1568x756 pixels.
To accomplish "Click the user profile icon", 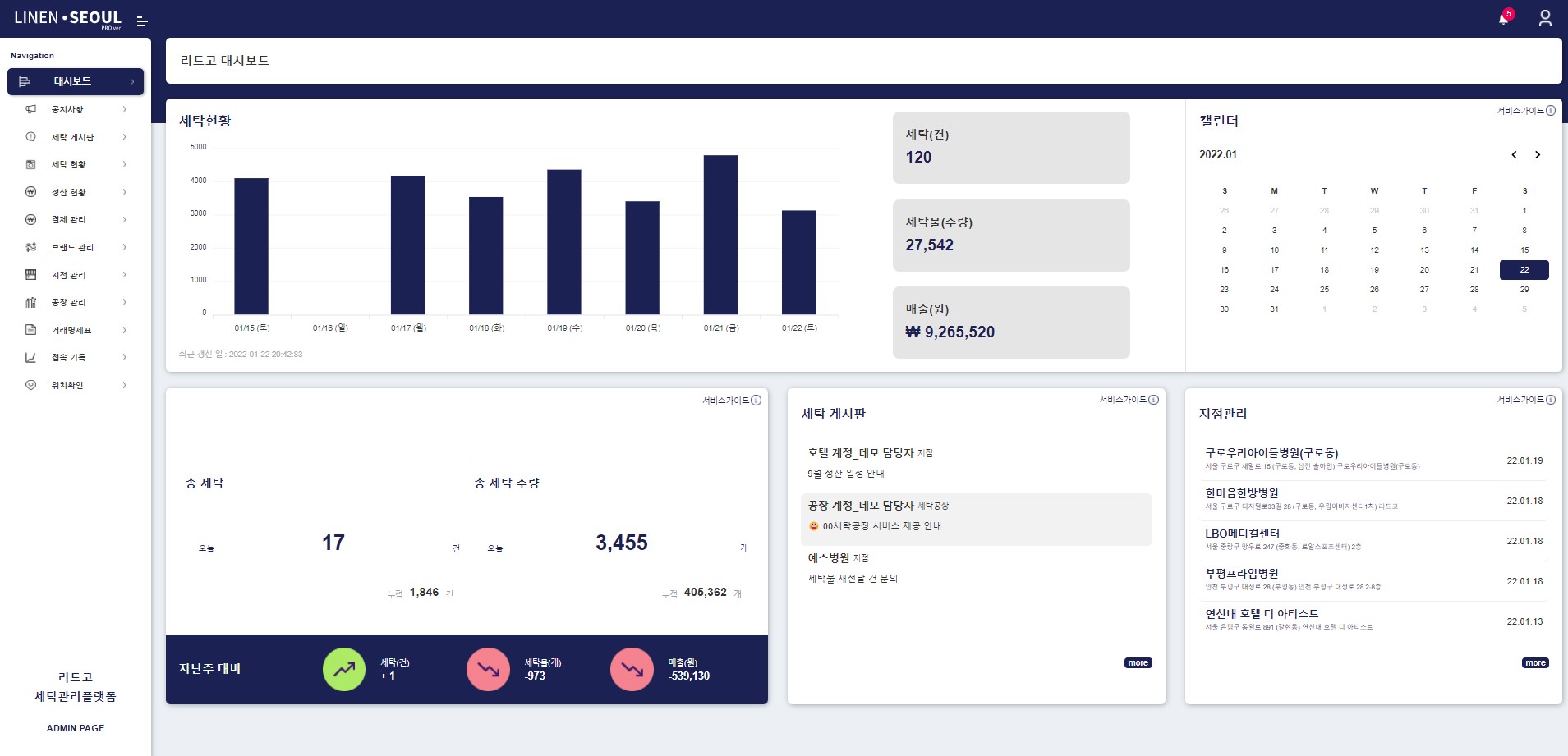I will click(1544, 18).
